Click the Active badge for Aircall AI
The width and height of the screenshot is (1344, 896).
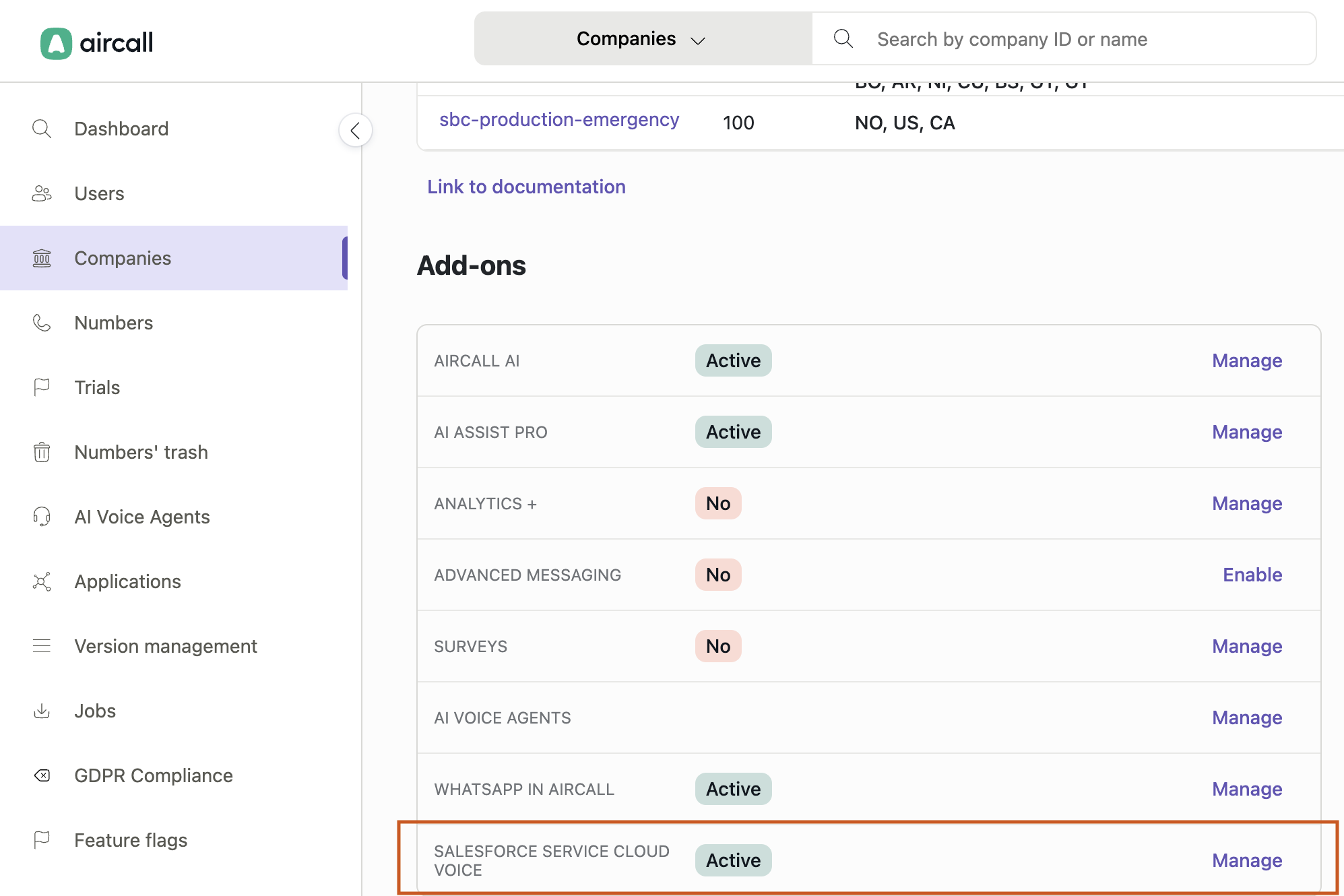click(733, 360)
